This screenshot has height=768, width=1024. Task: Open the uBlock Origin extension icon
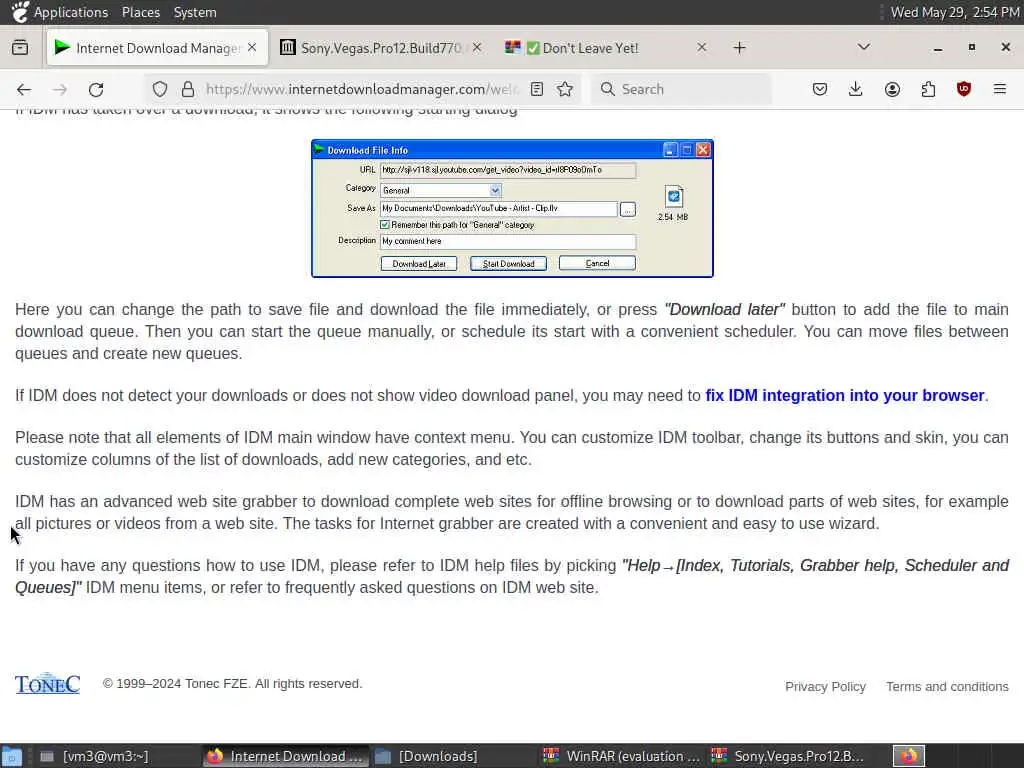pyautogui.click(x=964, y=89)
